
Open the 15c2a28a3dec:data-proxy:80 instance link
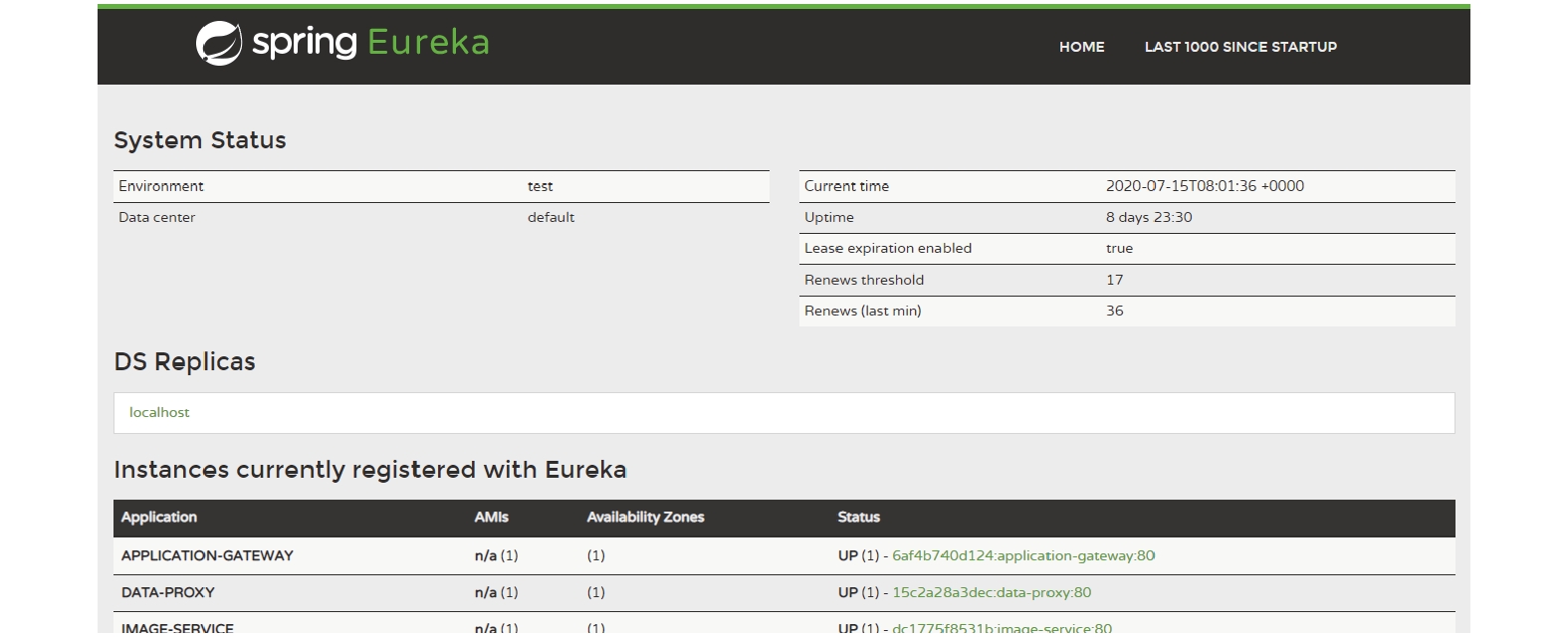point(992,592)
